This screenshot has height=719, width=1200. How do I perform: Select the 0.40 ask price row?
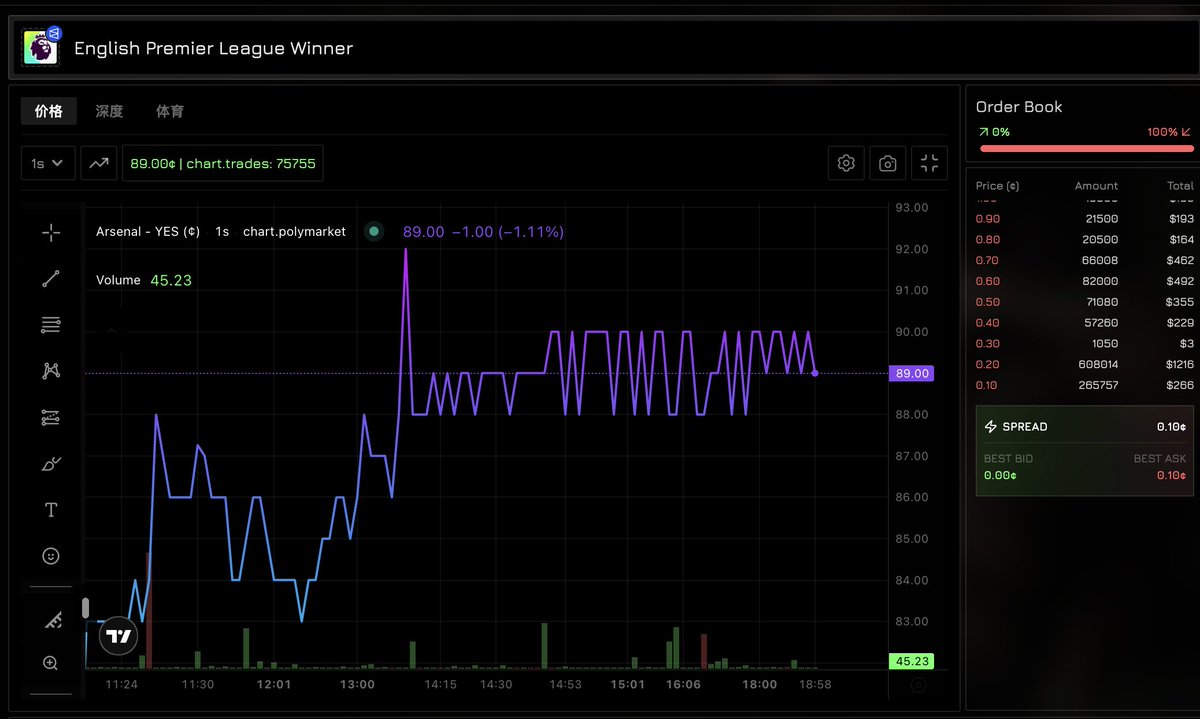click(1085, 323)
